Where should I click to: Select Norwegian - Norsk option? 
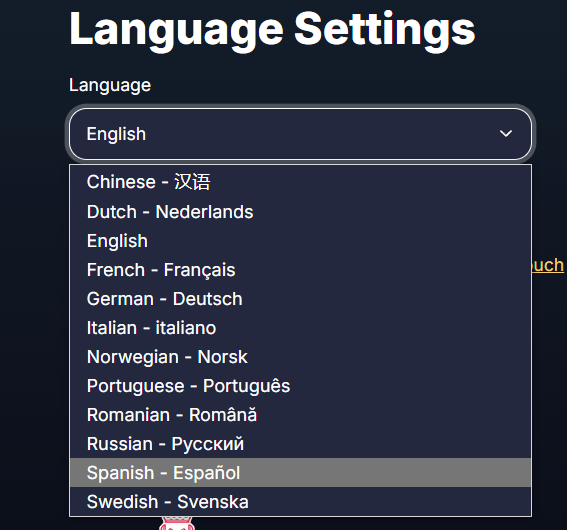(300, 357)
